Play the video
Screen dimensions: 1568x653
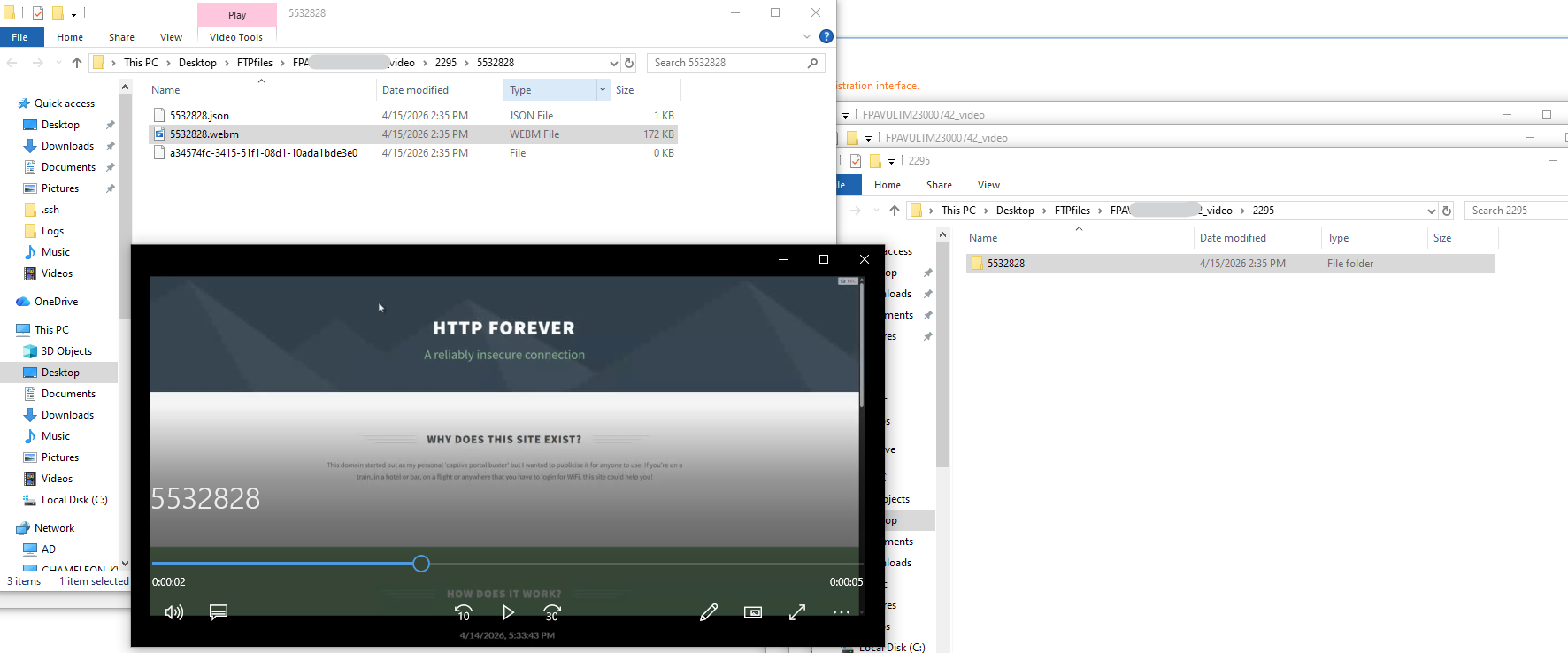click(508, 612)
